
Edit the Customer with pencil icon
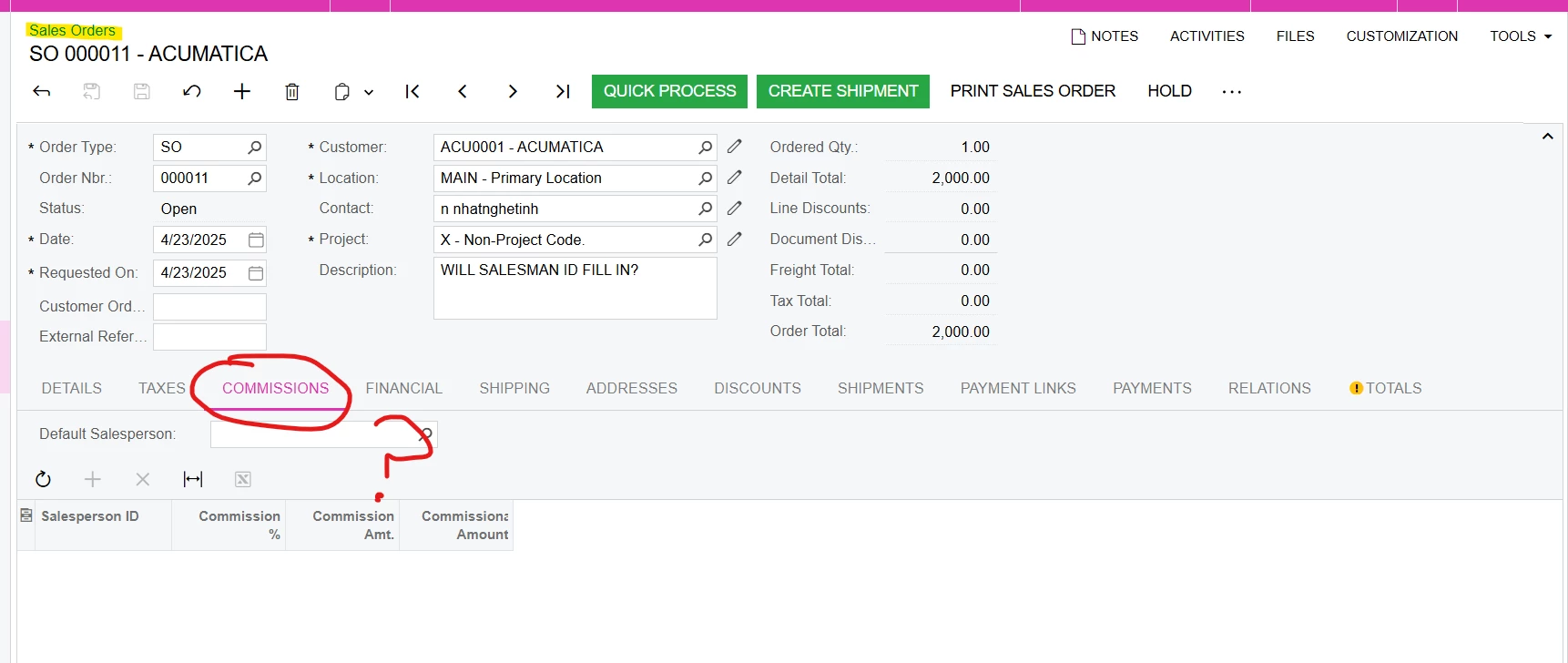[735, 147]
